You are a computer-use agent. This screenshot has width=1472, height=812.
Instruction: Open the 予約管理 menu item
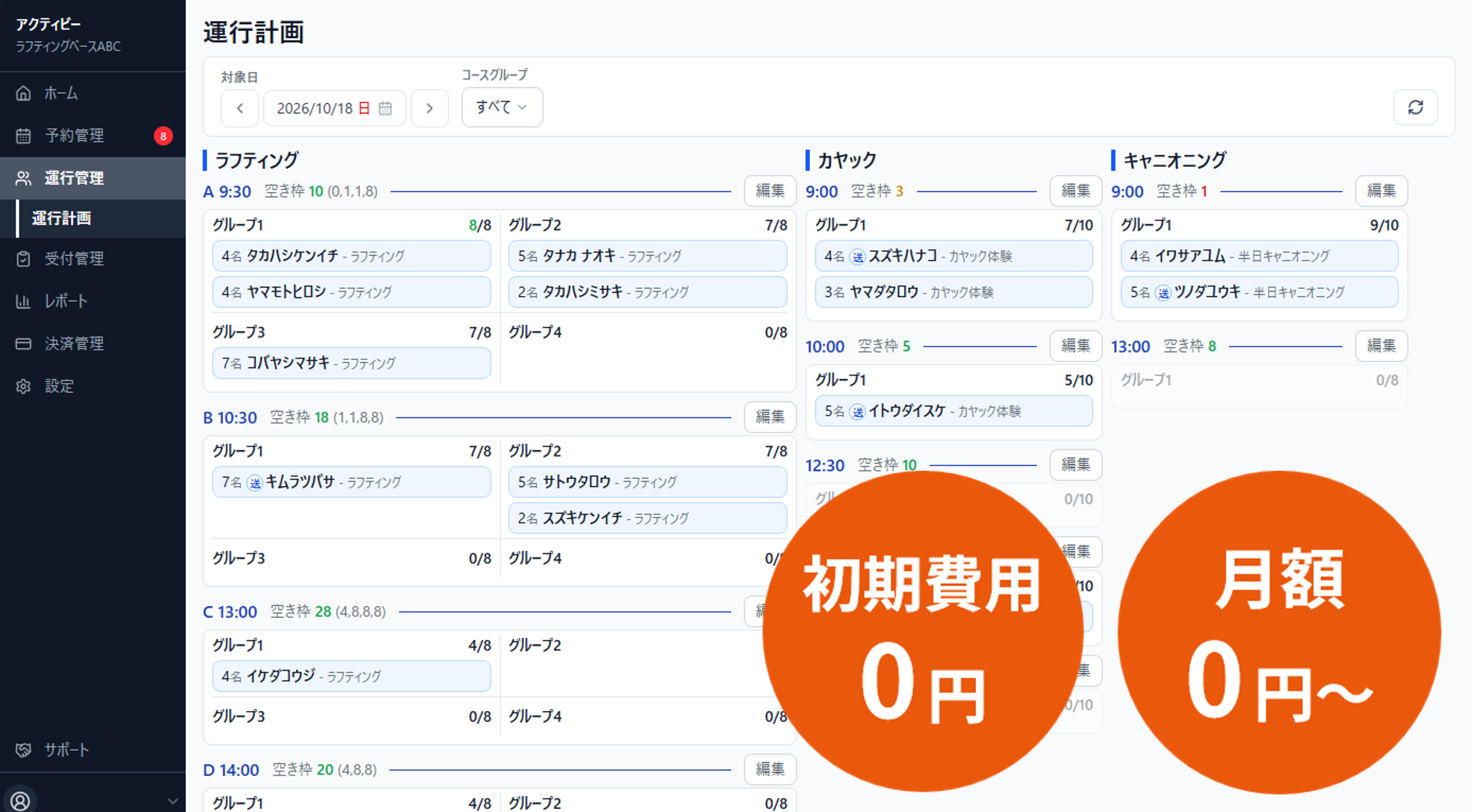point(93,136)
